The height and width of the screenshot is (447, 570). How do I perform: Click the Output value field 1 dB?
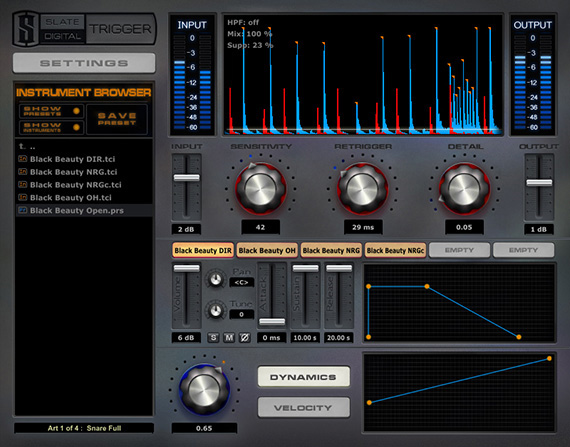(x=539, y=229)
